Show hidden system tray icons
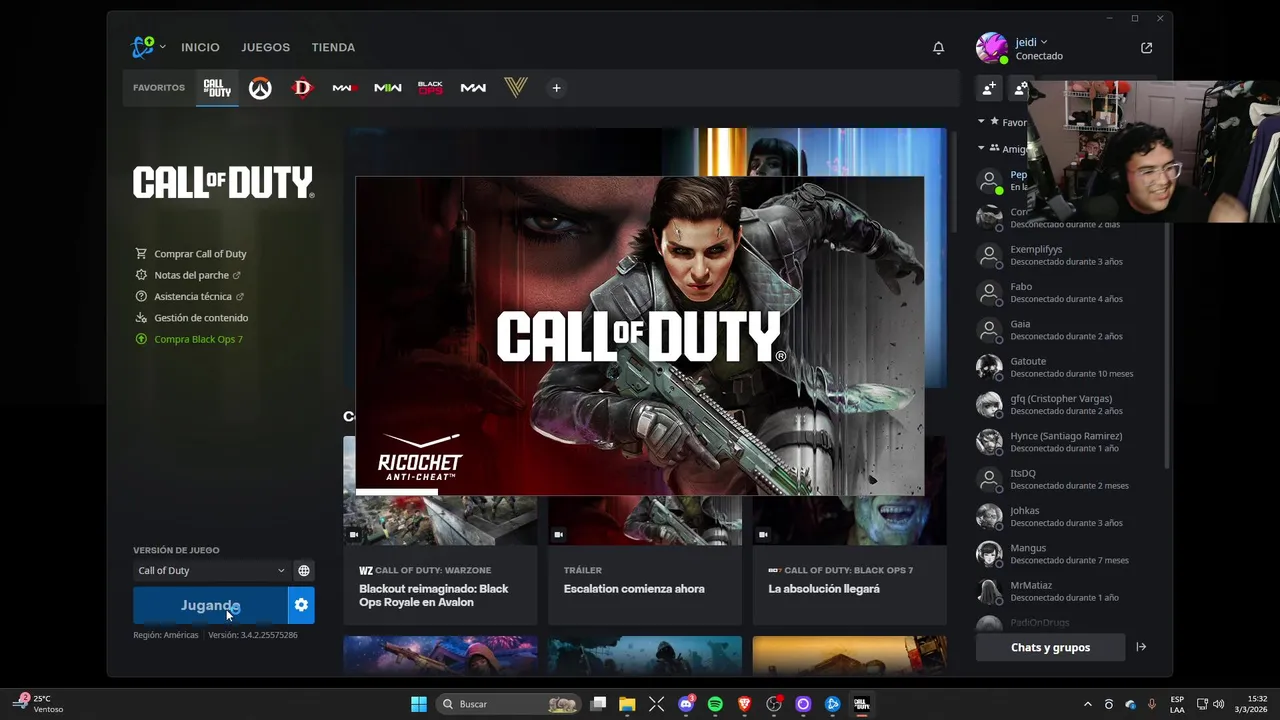Screen dimensions: 1280x720 click(x=1088, y=704)
